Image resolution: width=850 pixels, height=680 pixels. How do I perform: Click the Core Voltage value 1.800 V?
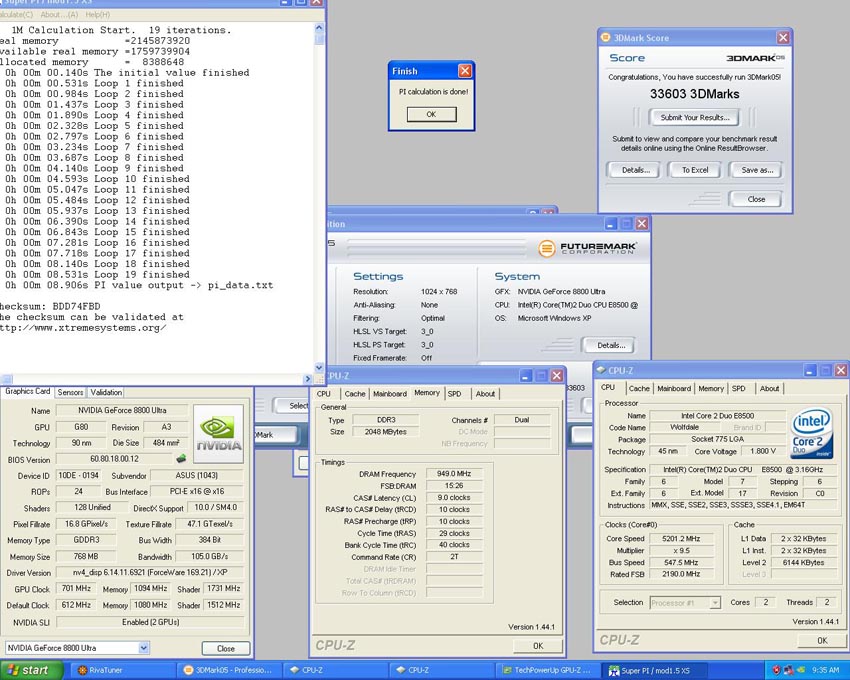point(763,451)
